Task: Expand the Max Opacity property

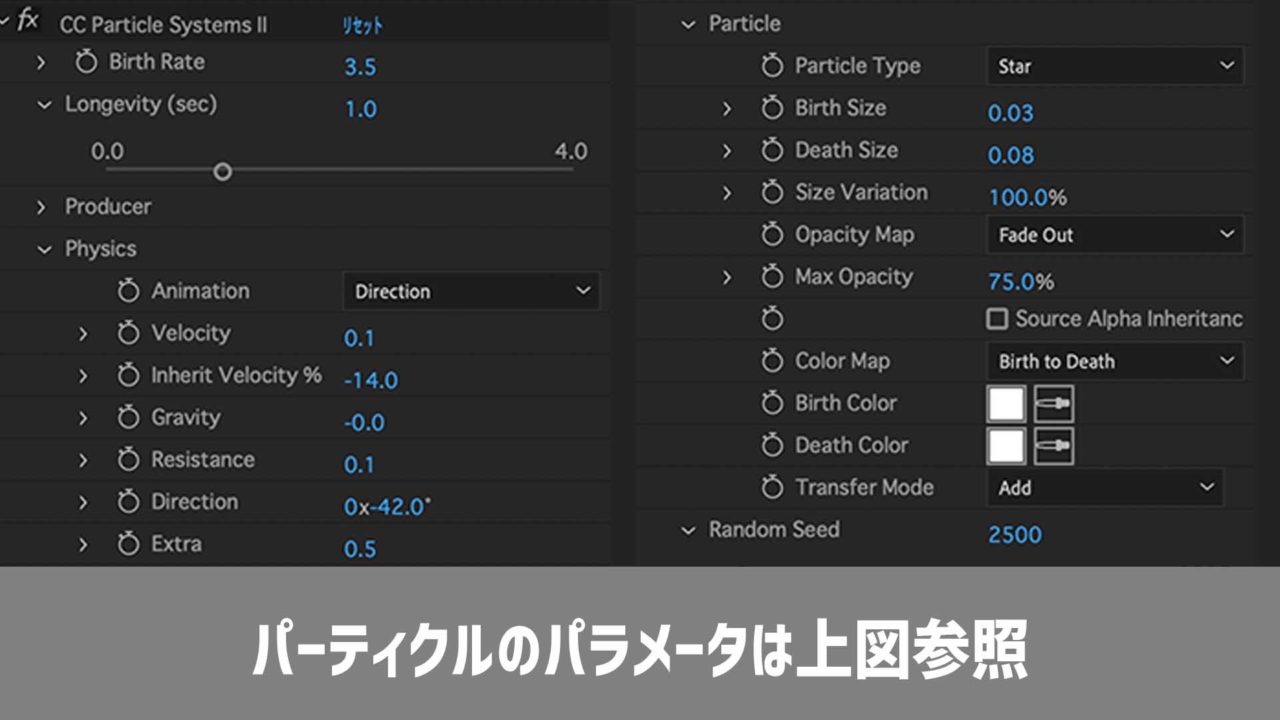Action: point(727,277)
